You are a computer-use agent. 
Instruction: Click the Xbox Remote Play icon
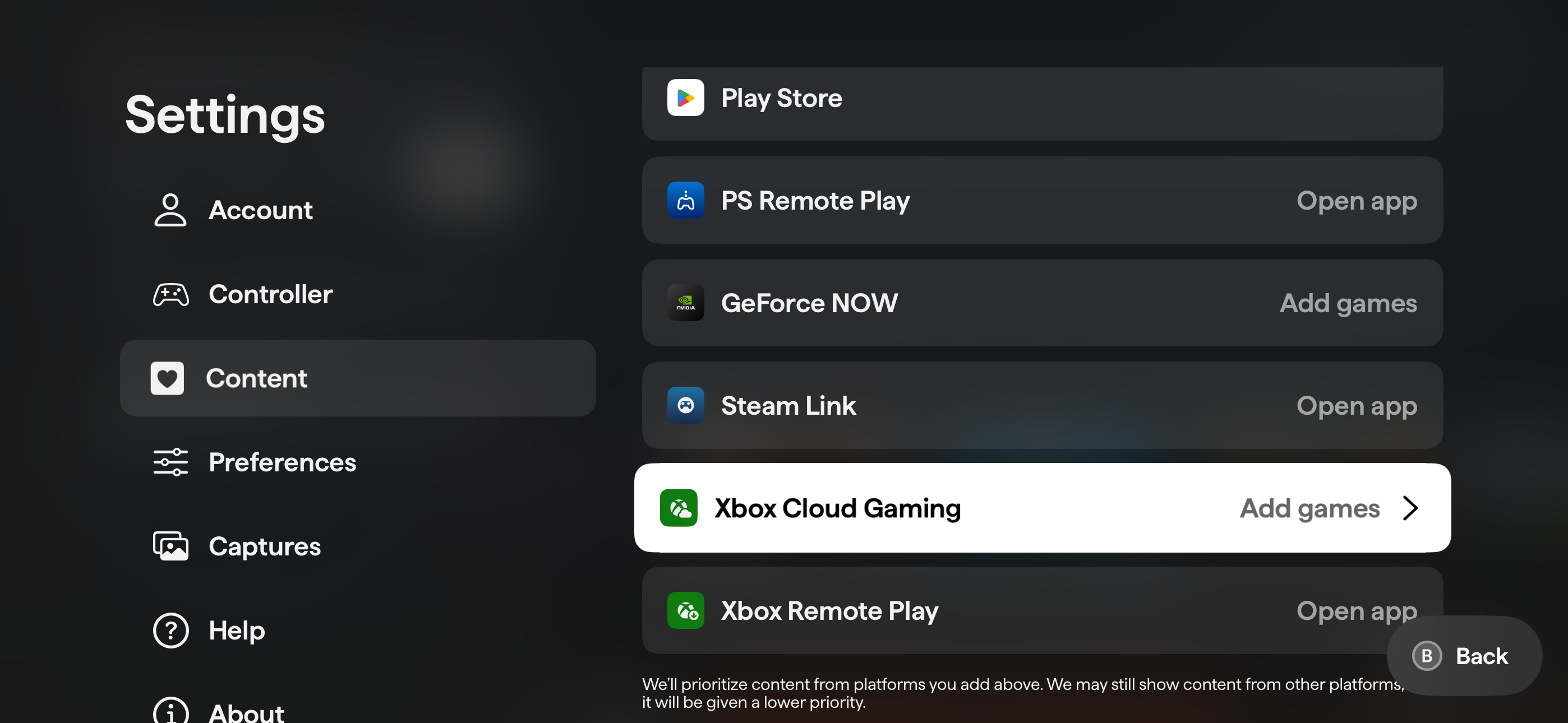tap(685, 610)
